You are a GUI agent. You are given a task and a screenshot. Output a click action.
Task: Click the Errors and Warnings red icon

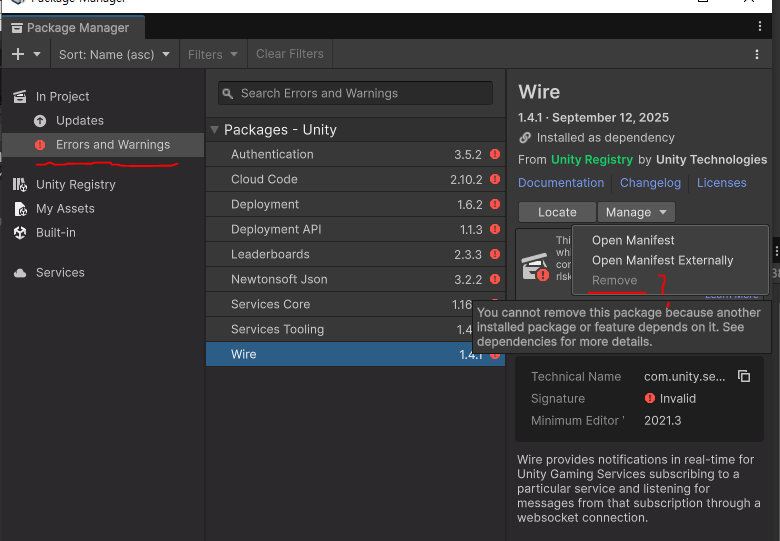tap(40, 145)
